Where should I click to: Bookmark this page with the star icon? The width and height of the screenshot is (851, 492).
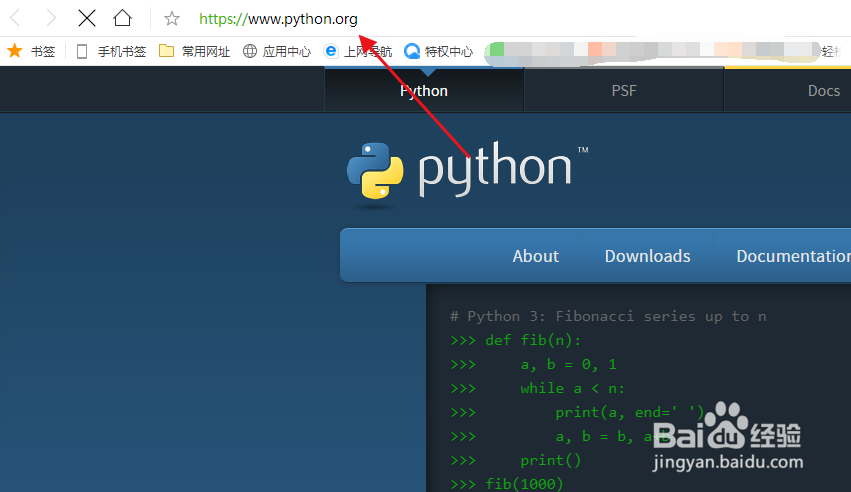tap(172, 19)
